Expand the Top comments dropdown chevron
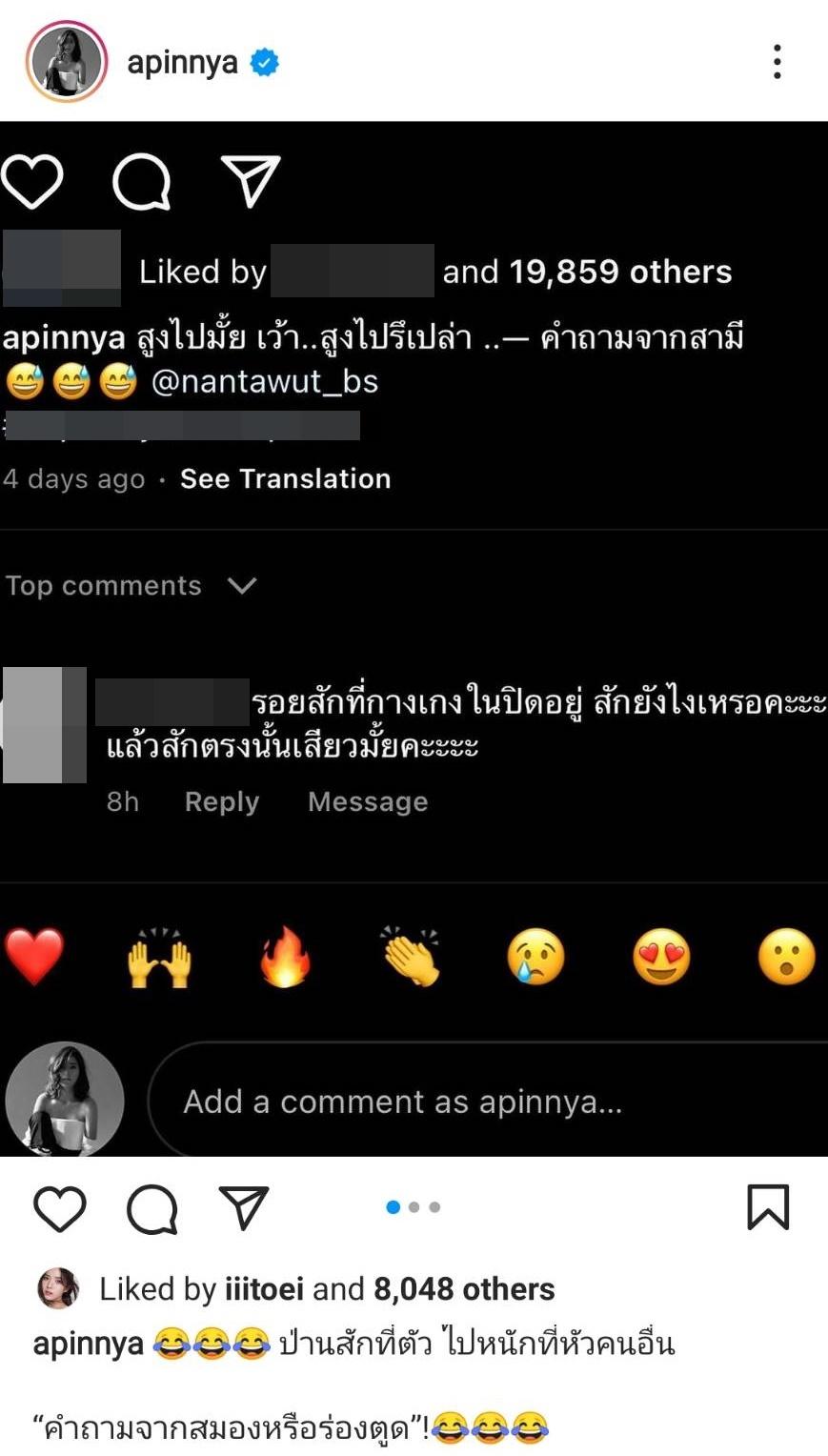828x1456 pixels. [242, 585]
